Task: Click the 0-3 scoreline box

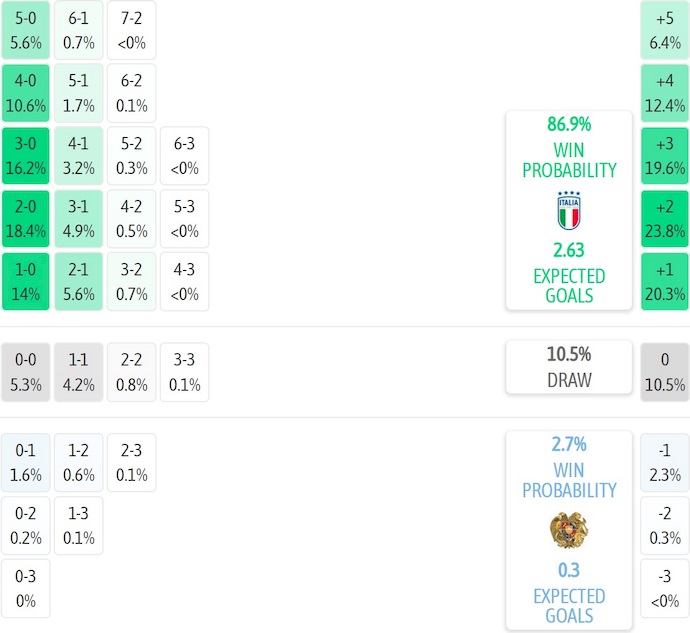Action: pos(26,589)
